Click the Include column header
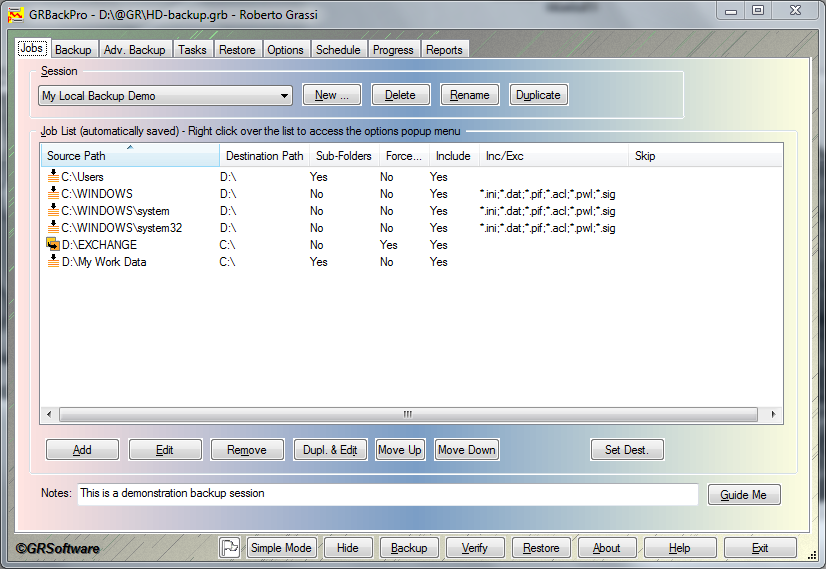Image resolution: width=826 pixels, height=569 pixels. point(454,155)
